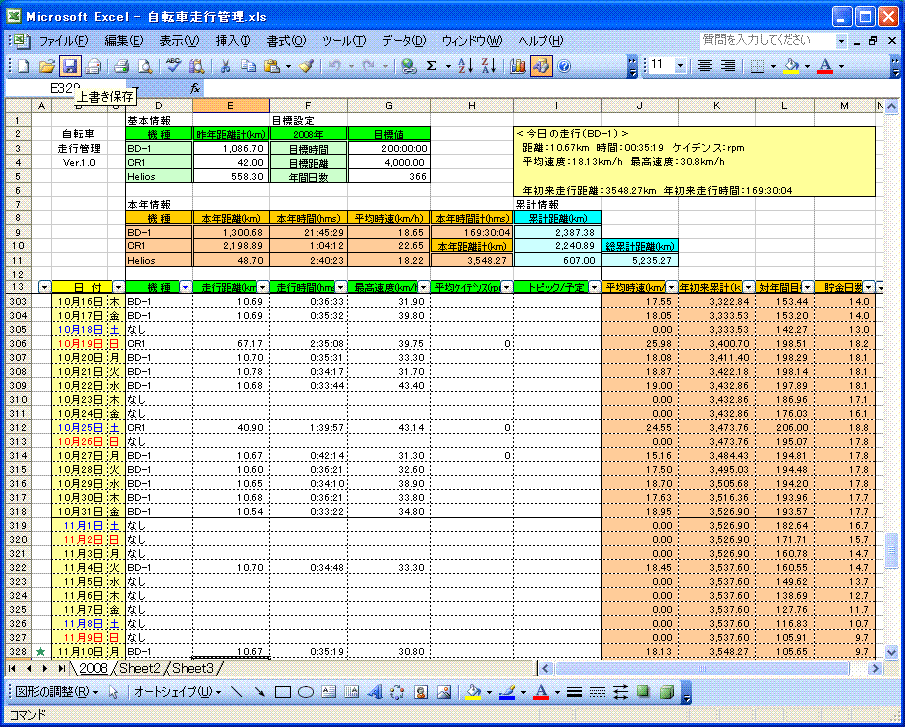Image resolution: width=905 pixels, height=727 pixels.
Task: Open the 編集 menu
Action: [124, 41]
